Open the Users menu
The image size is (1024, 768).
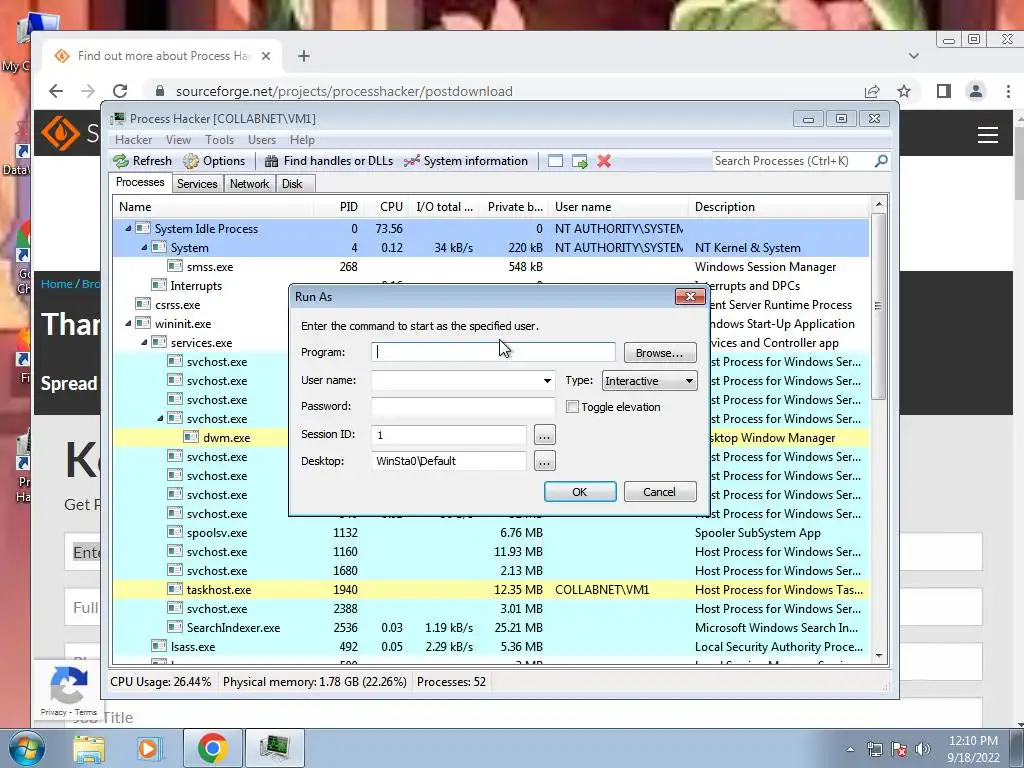coord(262,140)
